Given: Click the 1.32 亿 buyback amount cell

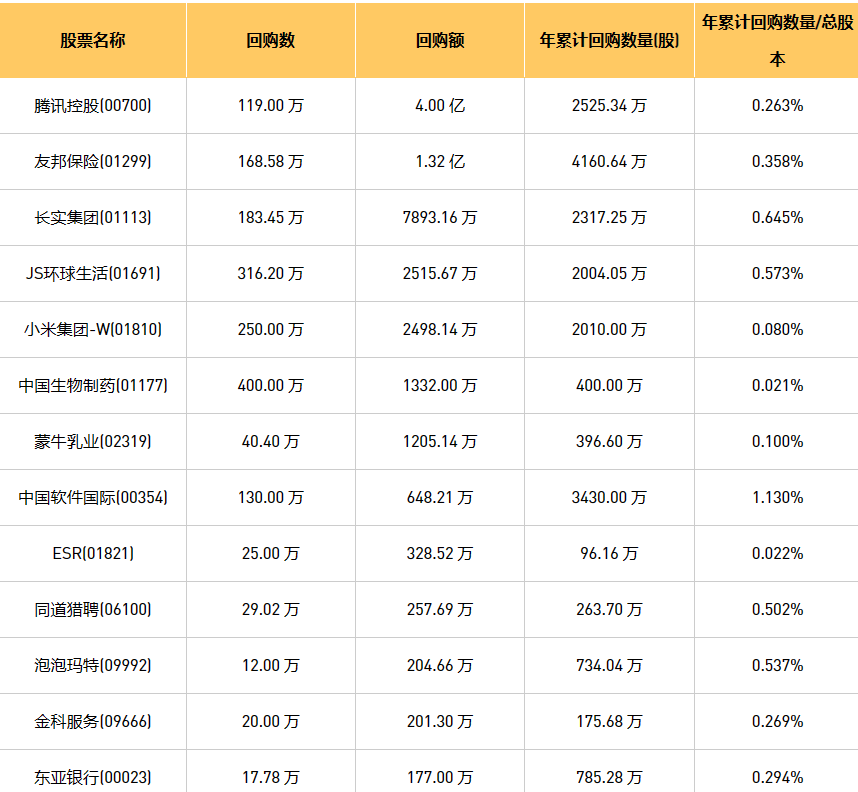Looking at the screenshot, I should (x=440, y=161).
